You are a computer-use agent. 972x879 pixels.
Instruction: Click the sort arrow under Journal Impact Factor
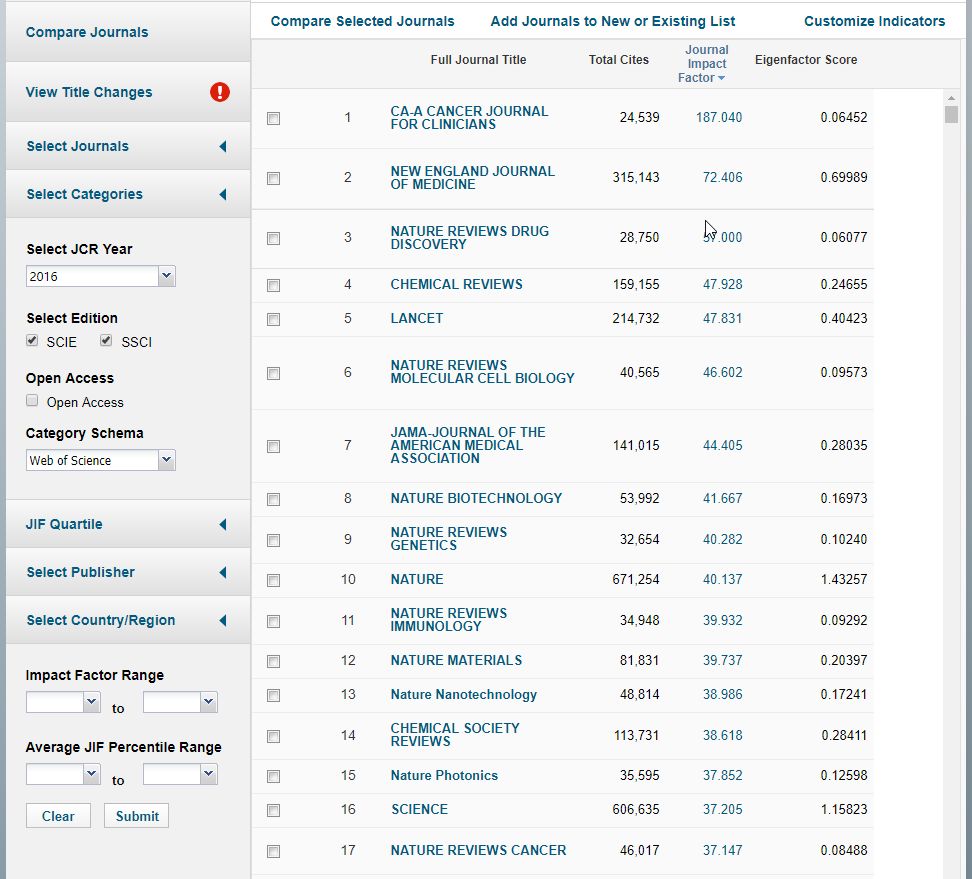721,78
